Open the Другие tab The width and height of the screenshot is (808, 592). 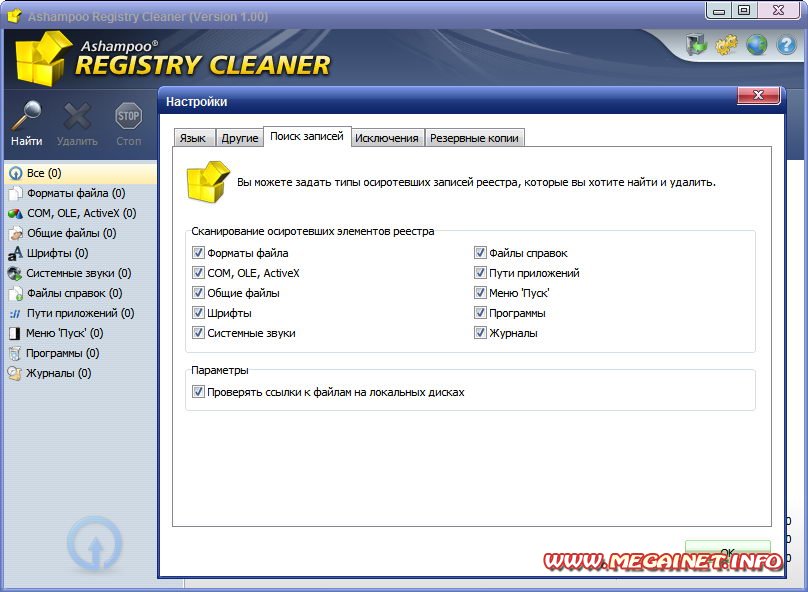coord(240,138)
